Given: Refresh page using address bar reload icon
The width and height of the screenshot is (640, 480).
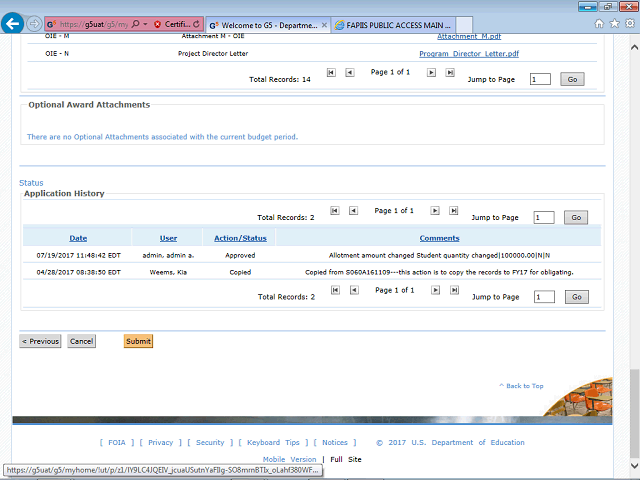Looking at the screenshot, I should tap(196, 23).
